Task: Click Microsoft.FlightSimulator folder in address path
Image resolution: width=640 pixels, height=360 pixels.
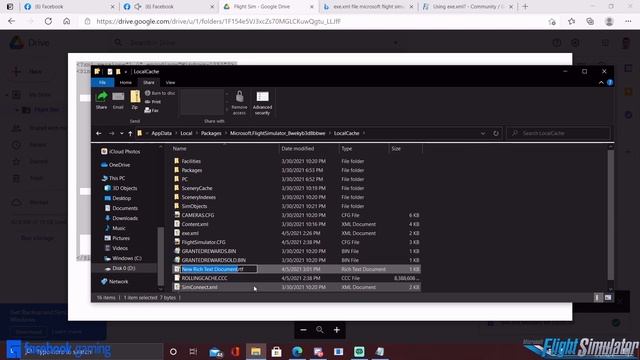Action: point(278,133)
